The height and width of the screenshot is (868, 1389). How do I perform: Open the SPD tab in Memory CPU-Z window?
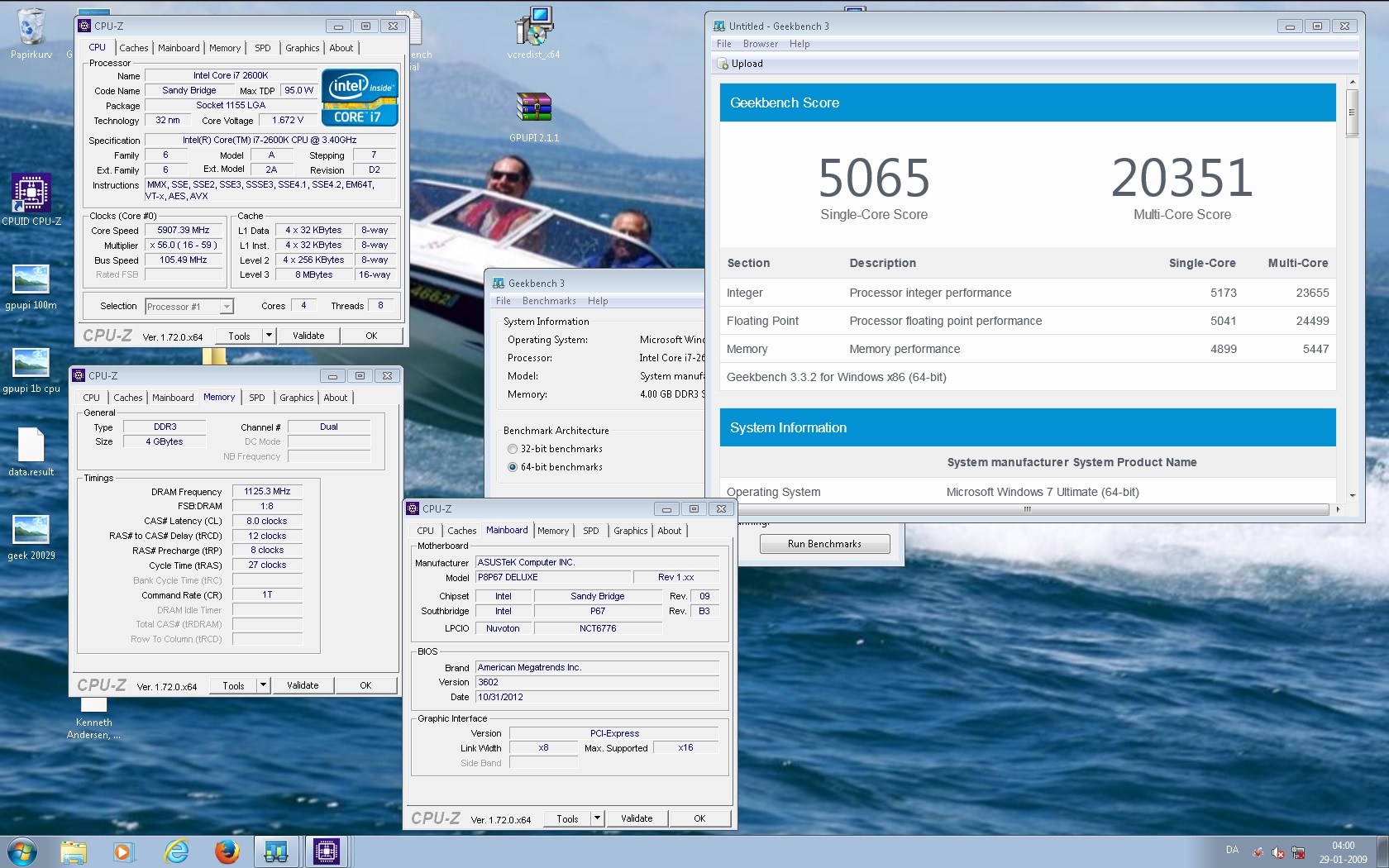[257, 398]
